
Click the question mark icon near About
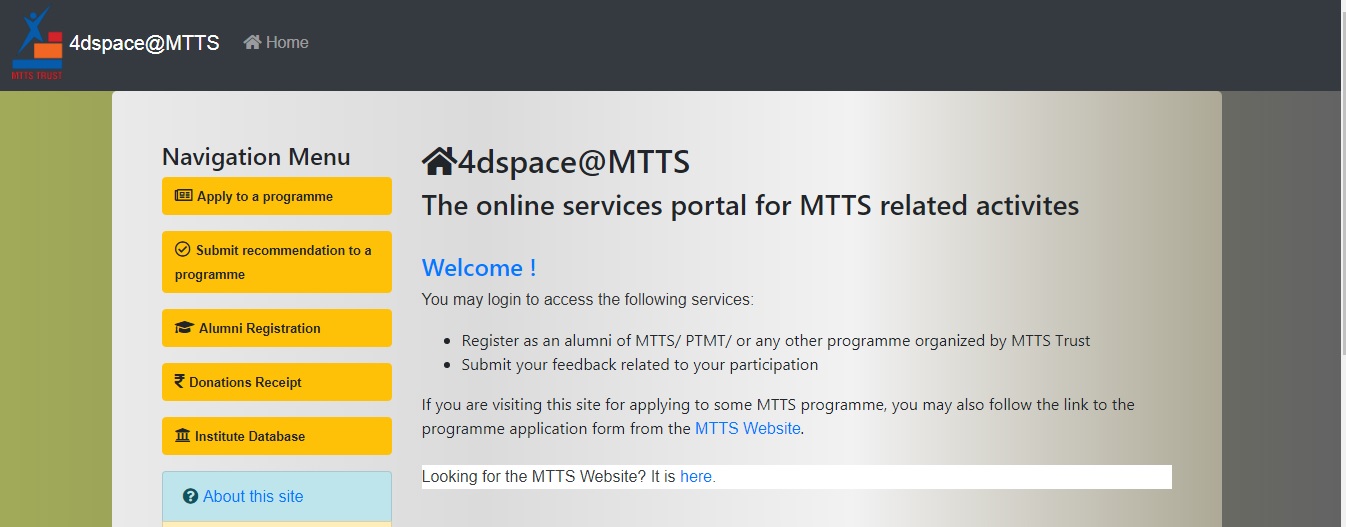pyautogui.click(x=190, y=497)
